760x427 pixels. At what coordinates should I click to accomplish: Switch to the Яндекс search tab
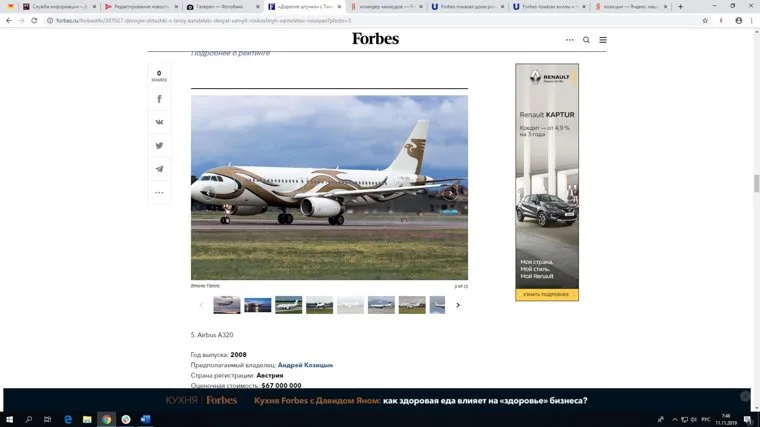coord(632,7)
